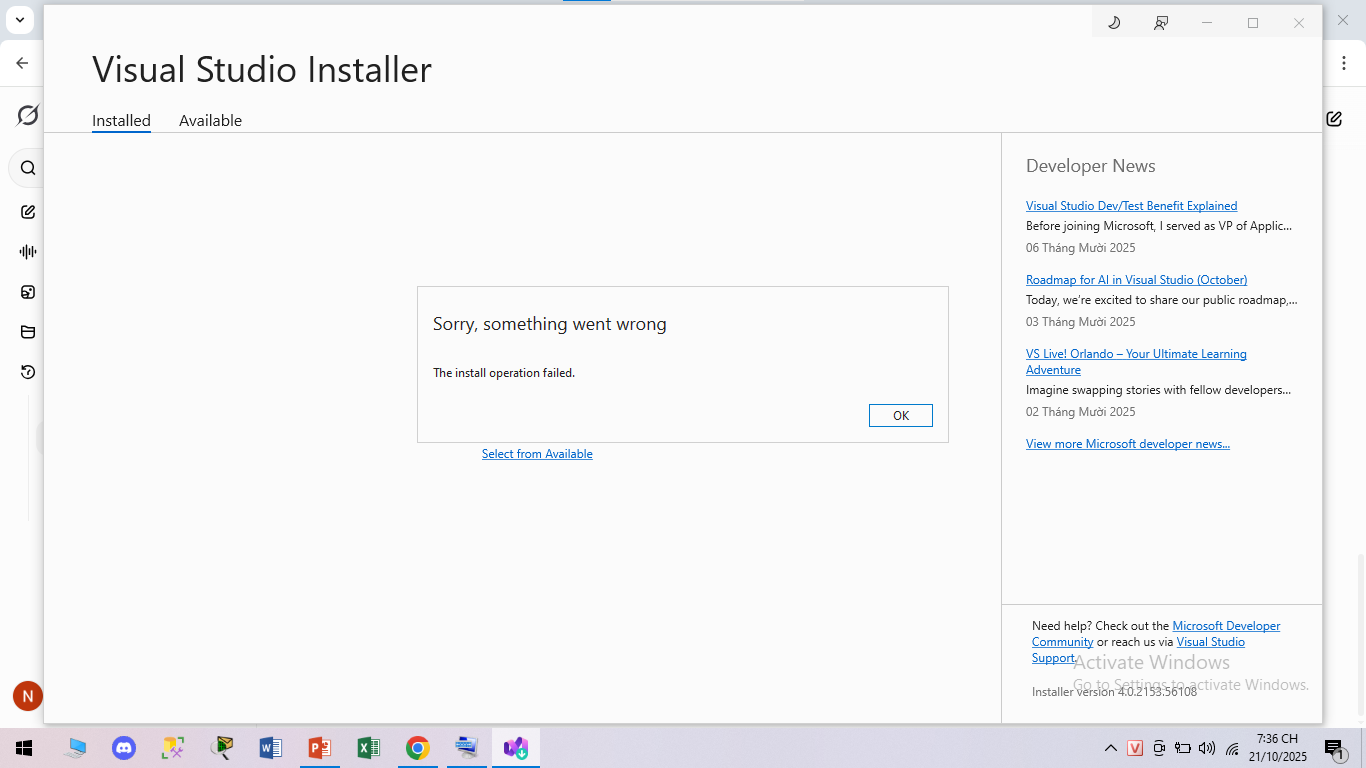The image size is (1366, 768).
Task: Open the Select from Available link
Action: point(537,454)
